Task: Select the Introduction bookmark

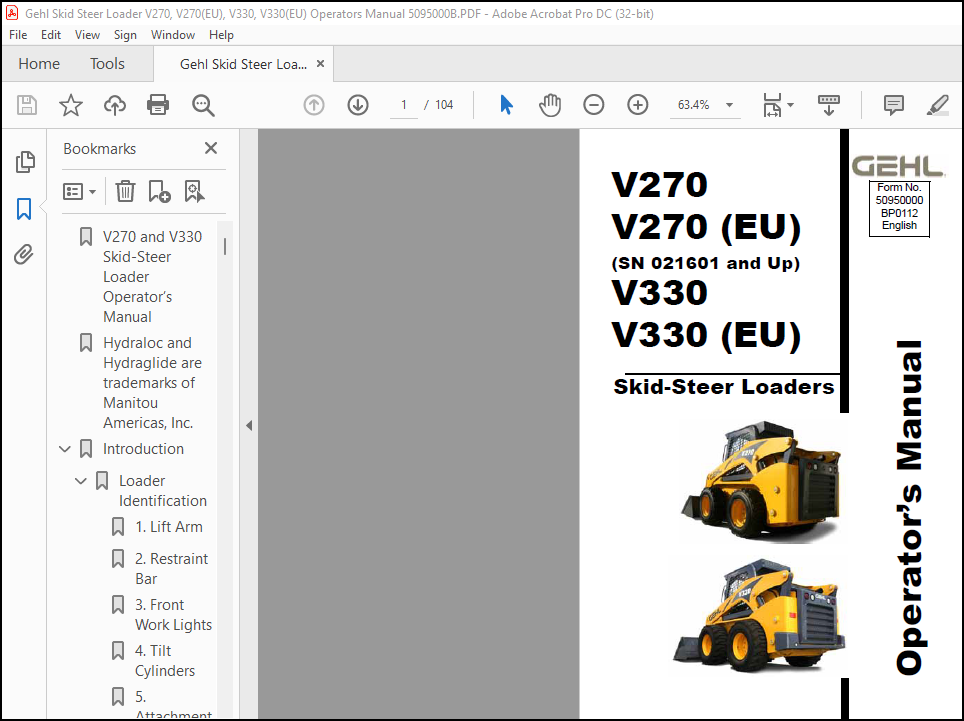Action: [143, 449]
